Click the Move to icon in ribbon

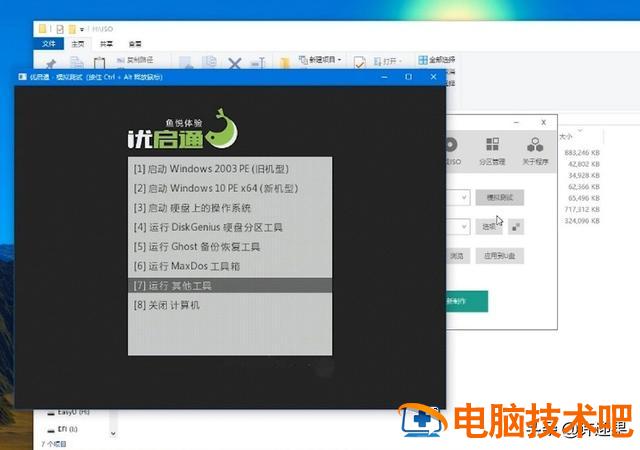coord(185,62)
